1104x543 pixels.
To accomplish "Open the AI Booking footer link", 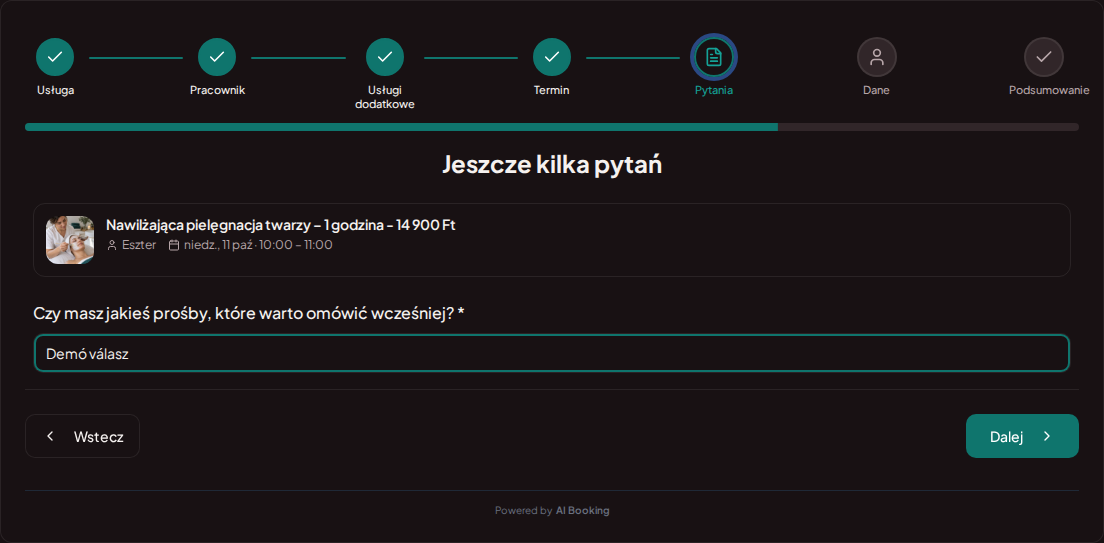I will click(582, 511).
